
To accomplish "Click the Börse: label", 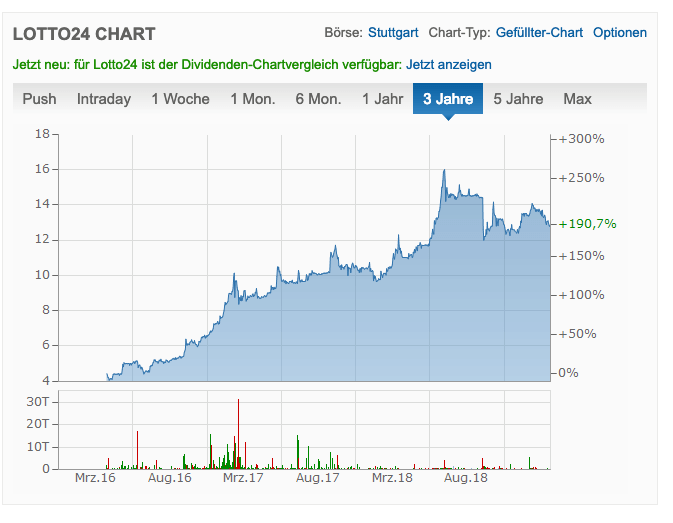I will (343, 33).
